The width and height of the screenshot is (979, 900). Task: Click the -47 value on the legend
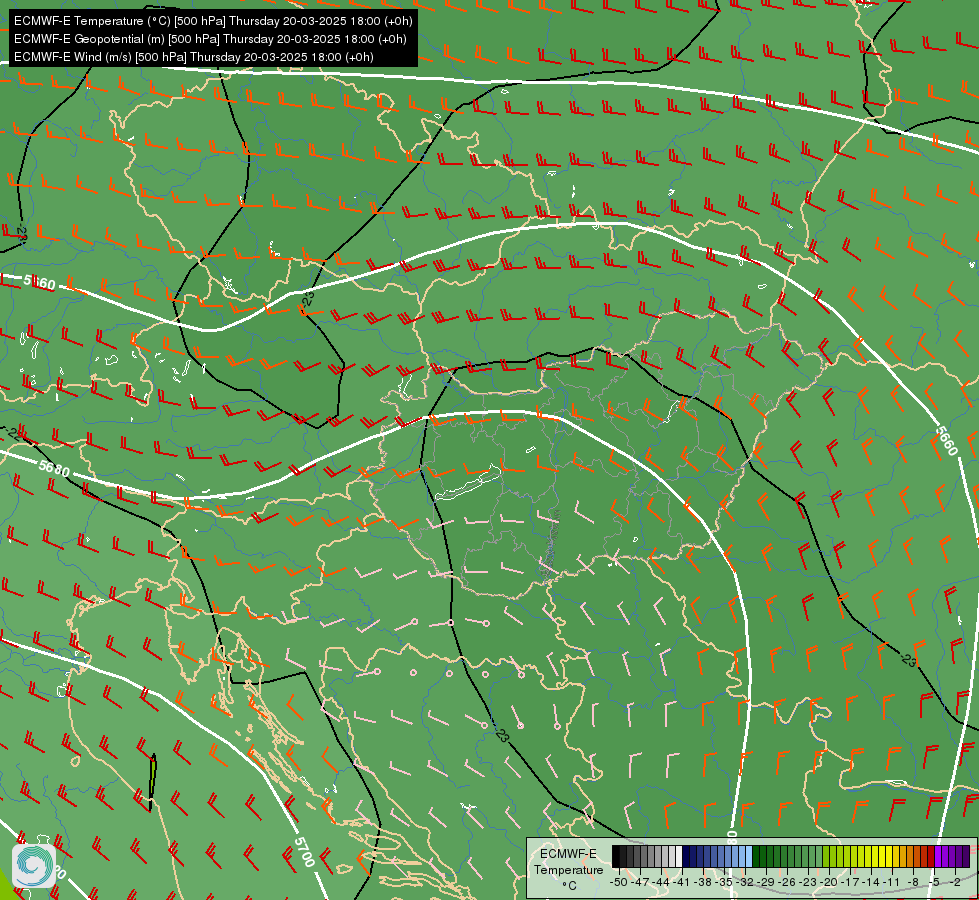[640, 882]
